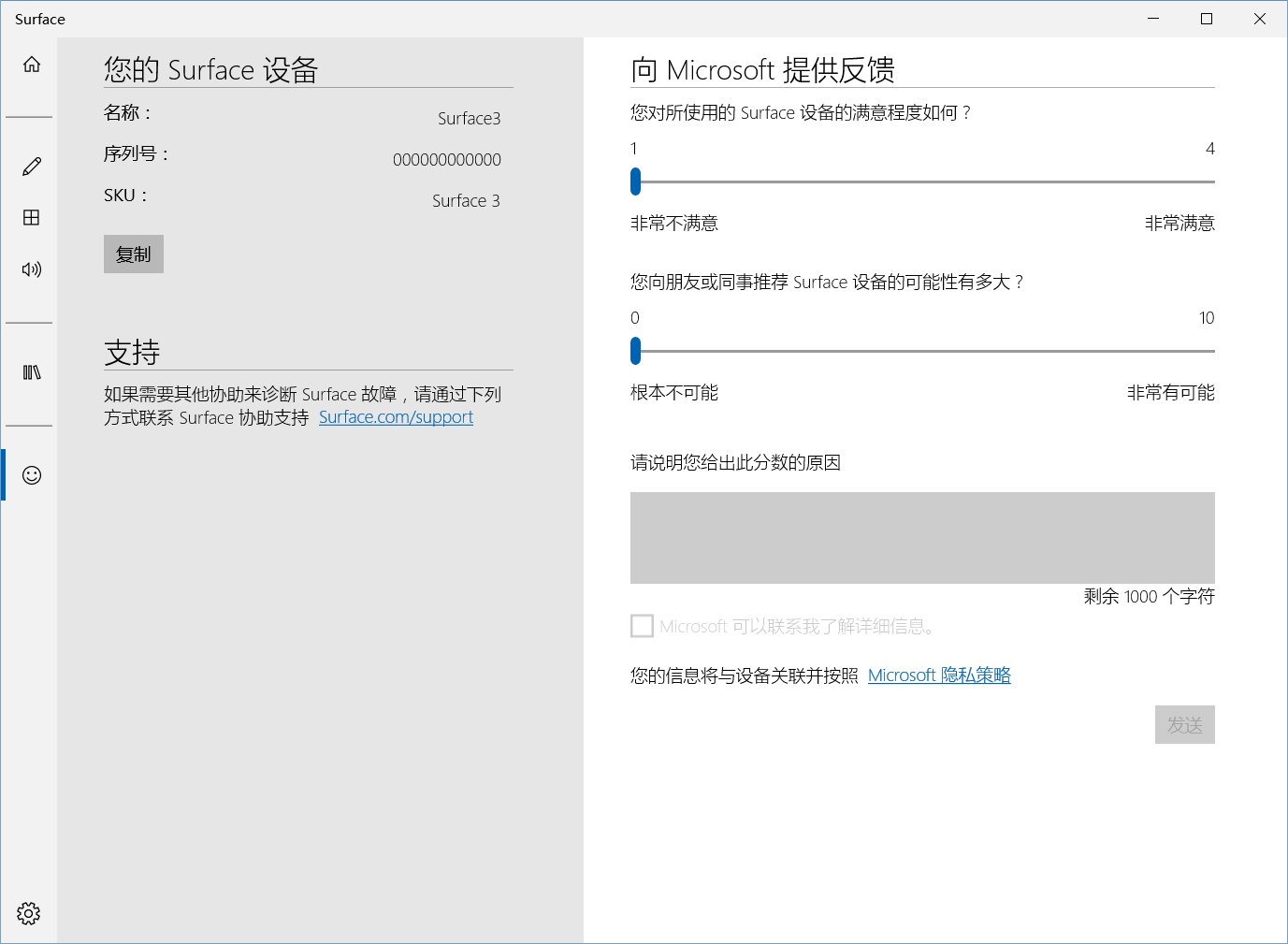The image size is (1288, 944).
Task: Open the Windows grid icon in sidebar
Action: (32, 217)
